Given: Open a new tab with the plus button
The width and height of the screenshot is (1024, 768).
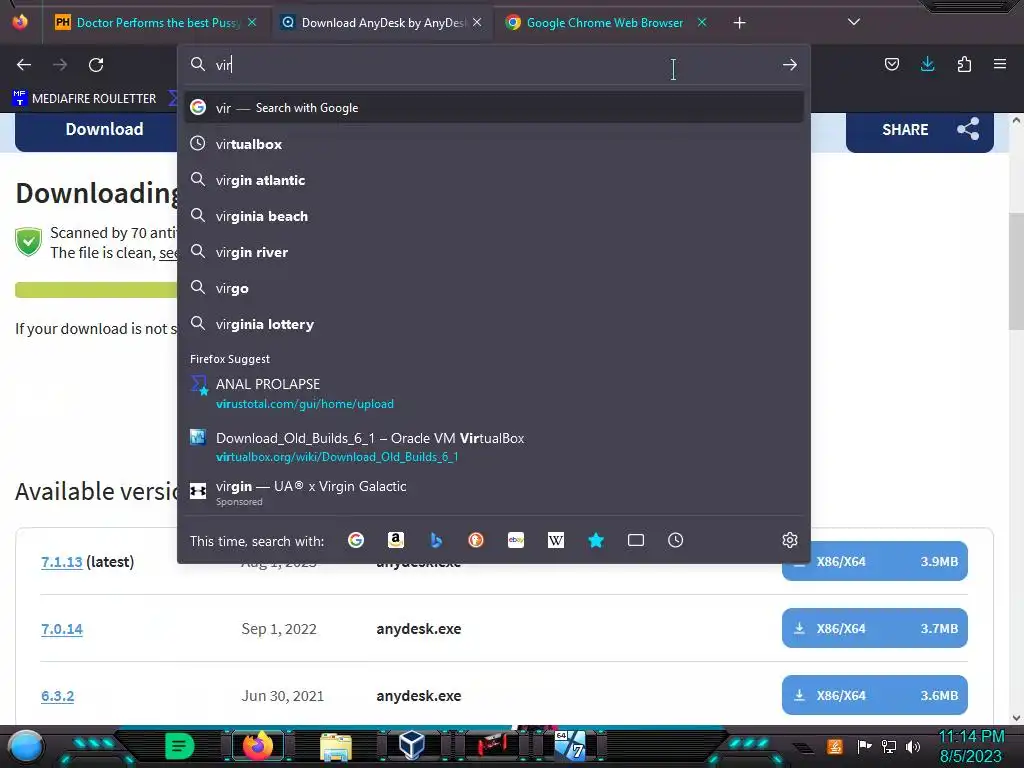Looking at the screenshot, I should 739,23.
